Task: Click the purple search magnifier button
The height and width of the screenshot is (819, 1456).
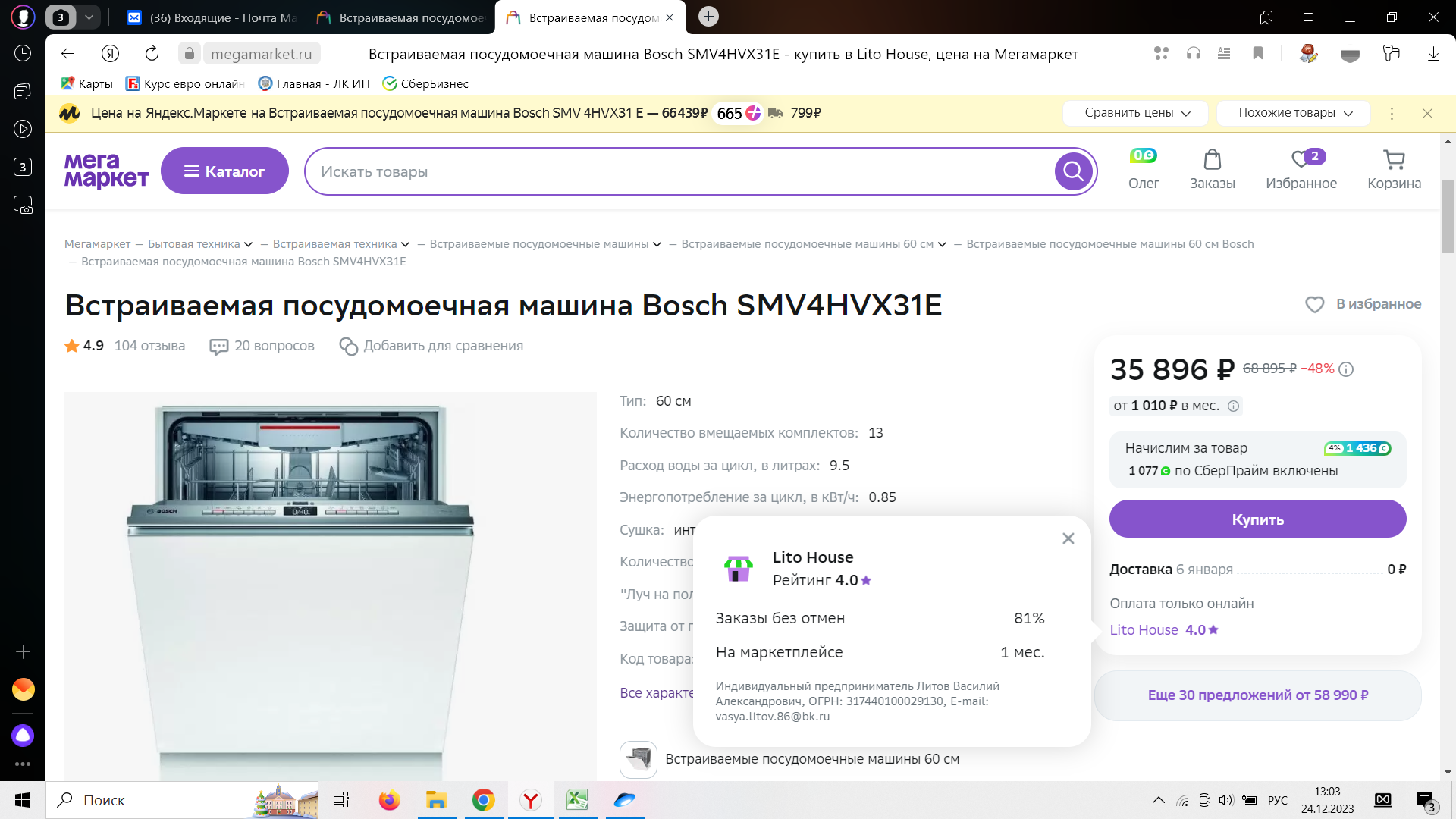Action: click(1073, 171)
